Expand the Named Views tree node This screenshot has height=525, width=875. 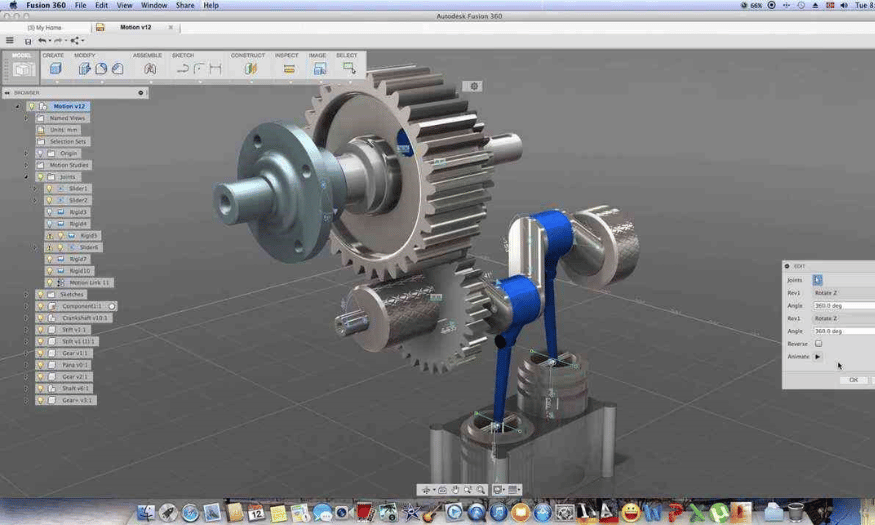tap(26, 118)
